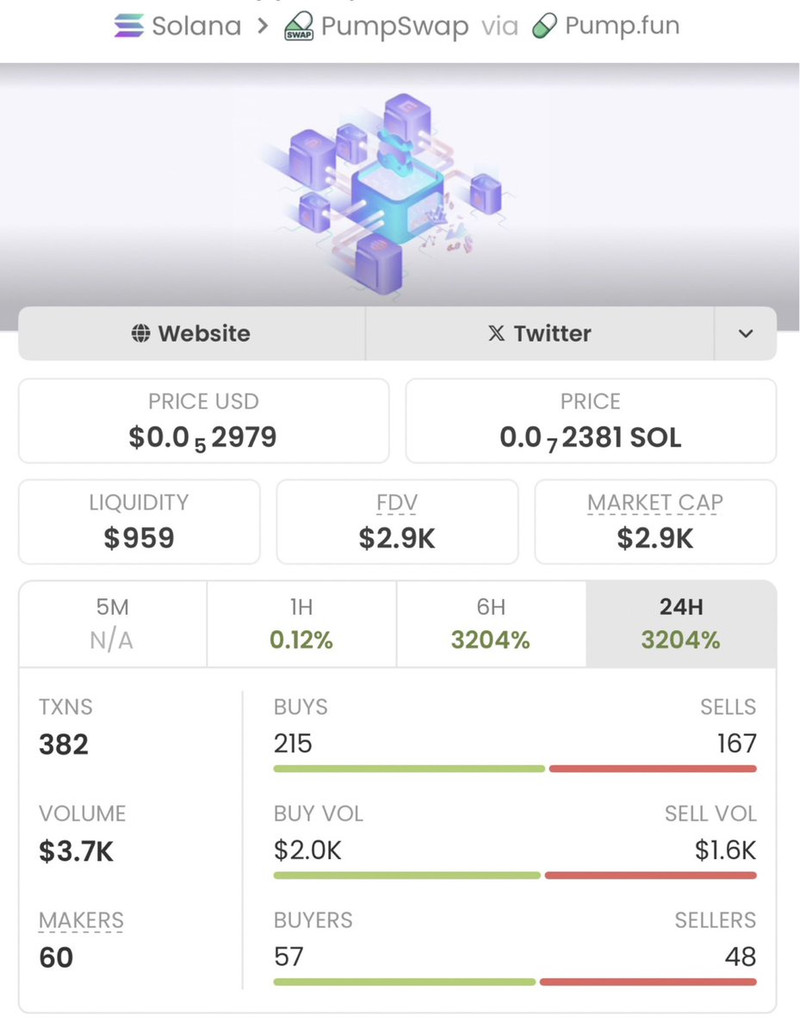Screen dimensions: 800x1033
Task: Choose the 24H timeframe tab
Action: click(x=680, y=624)
